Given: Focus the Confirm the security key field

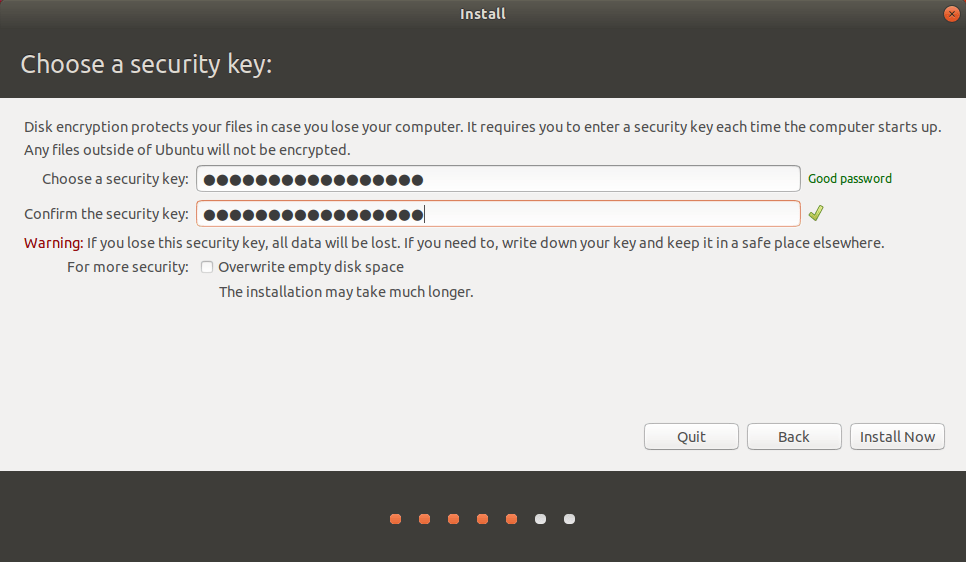Looking at the screenshot, I should [498, 214].
